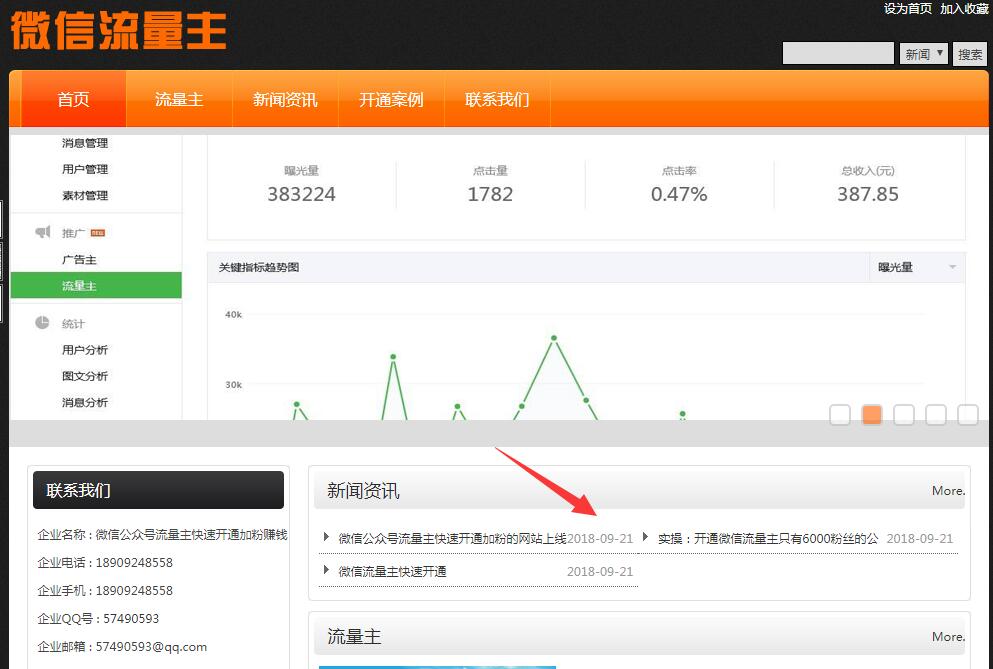The width and height of the screenshot is (993, 669).
Task: Select 用户管理 in the sidebar
Action: 85,169
